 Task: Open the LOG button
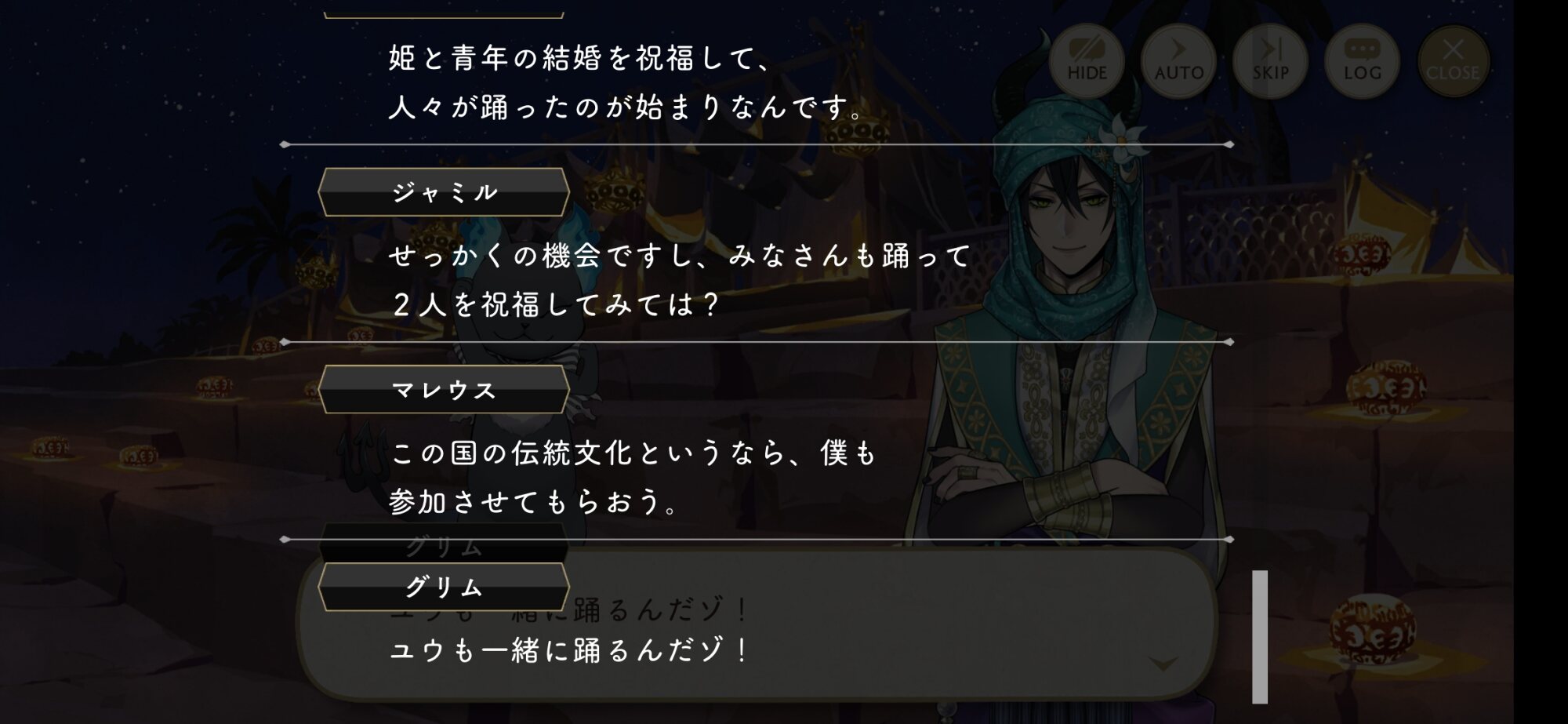point(1362,60)
